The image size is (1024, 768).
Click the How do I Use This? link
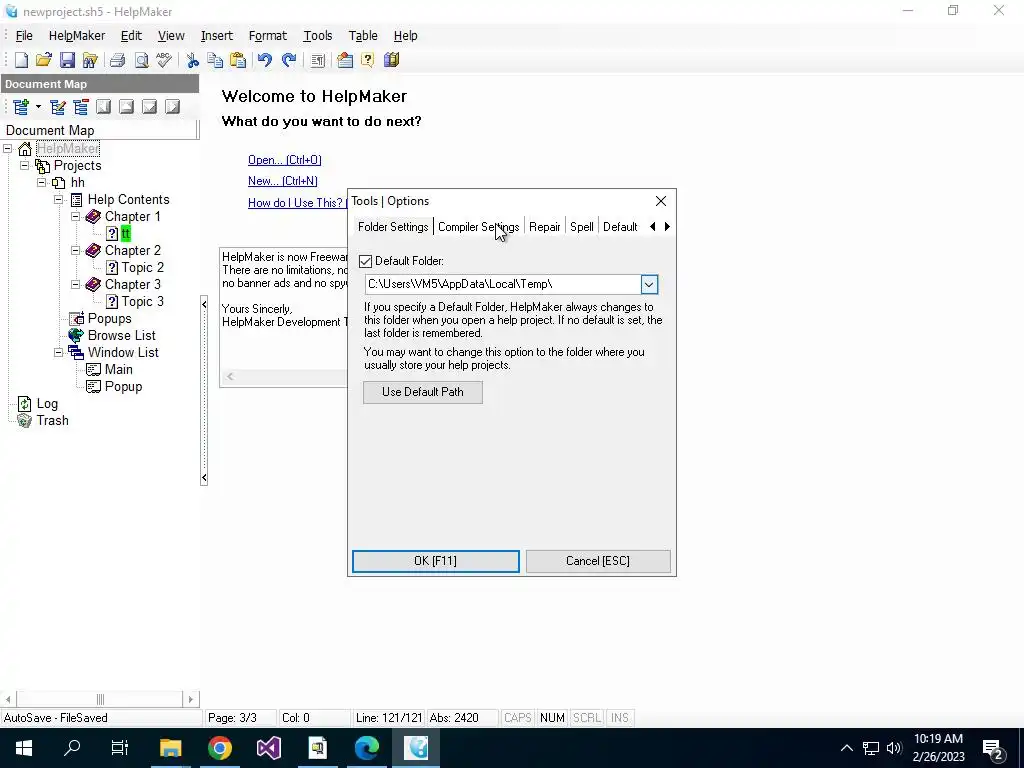[297, 203]
